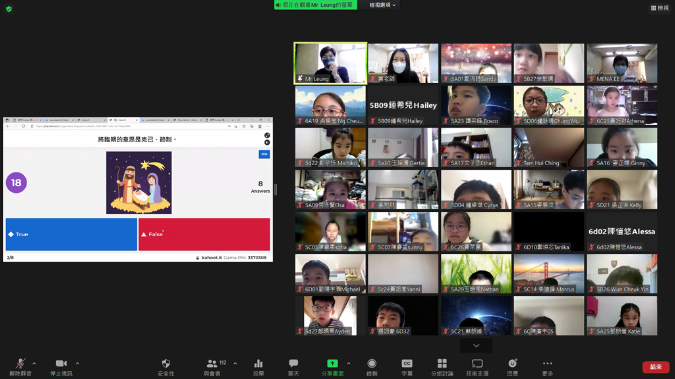Select 6d02 Alessa name tile
Screen dimensions: 675x379
(622, 232)
